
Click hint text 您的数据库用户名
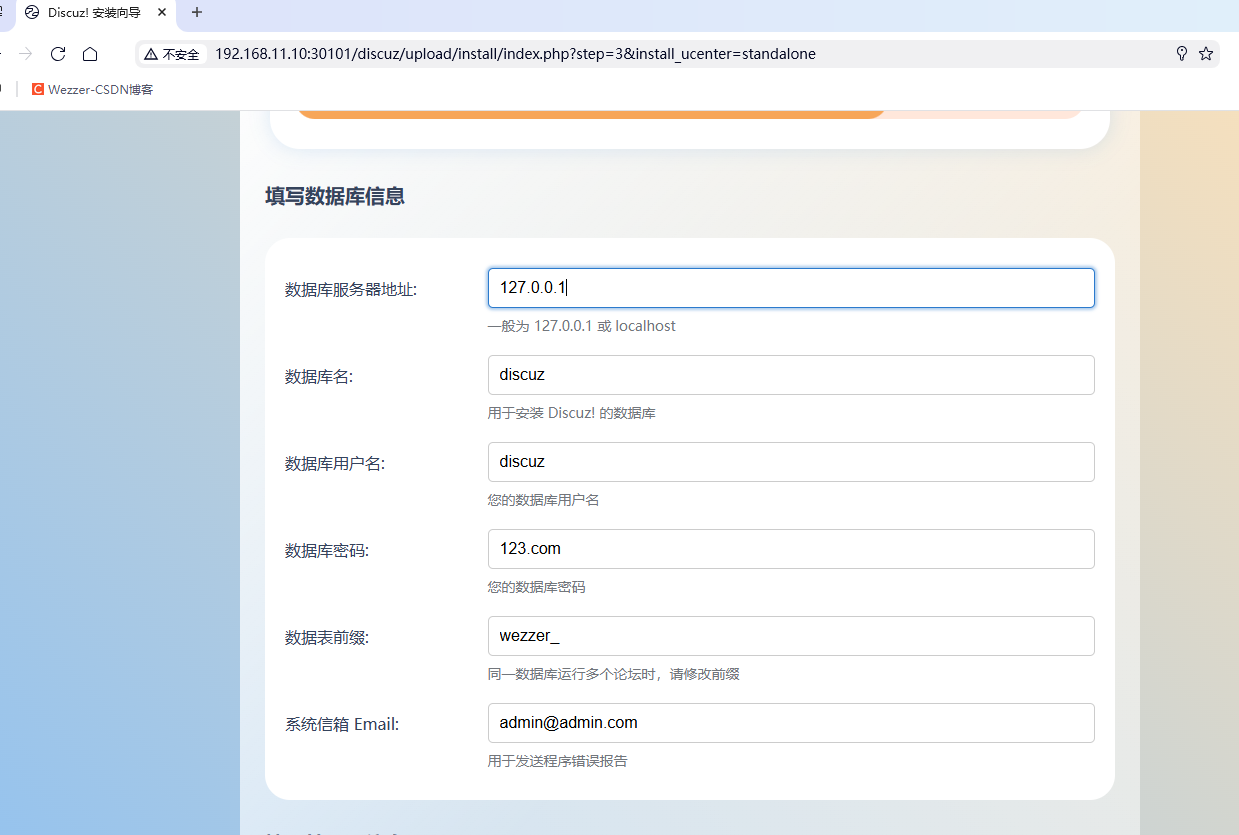pyautogui.click(x=544, y=500)
